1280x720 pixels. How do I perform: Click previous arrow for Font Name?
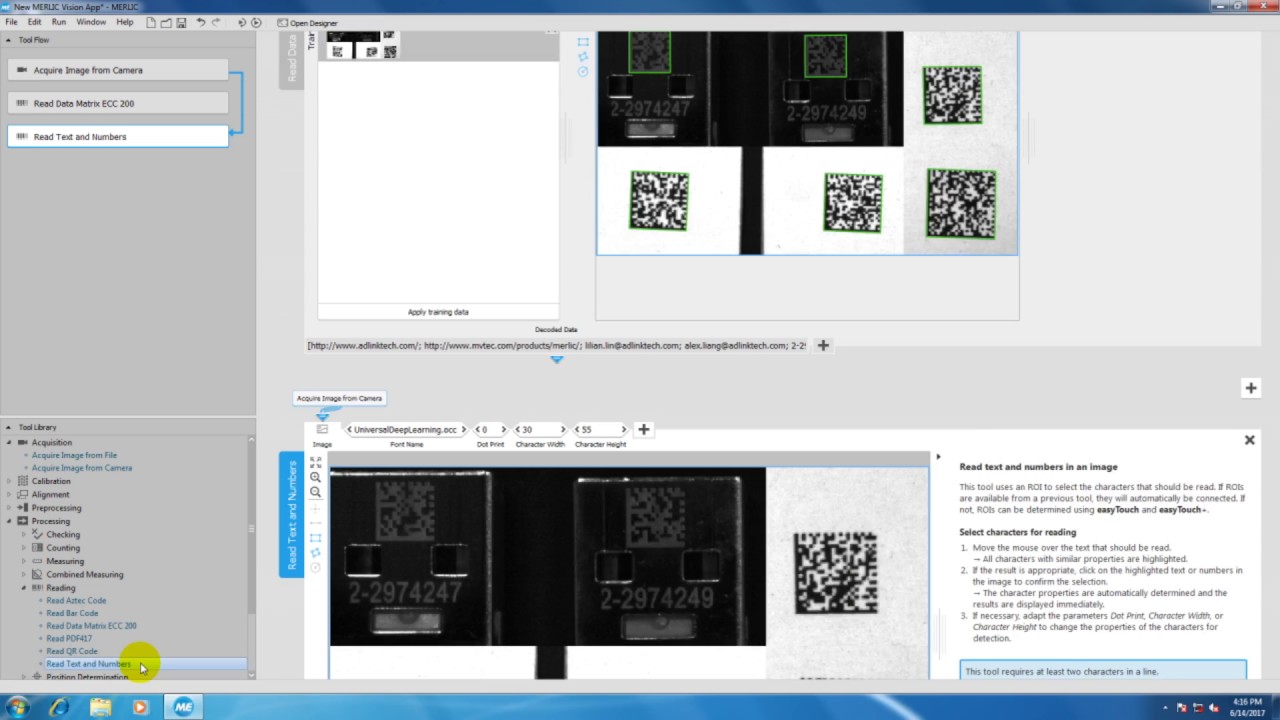point(349,430)
